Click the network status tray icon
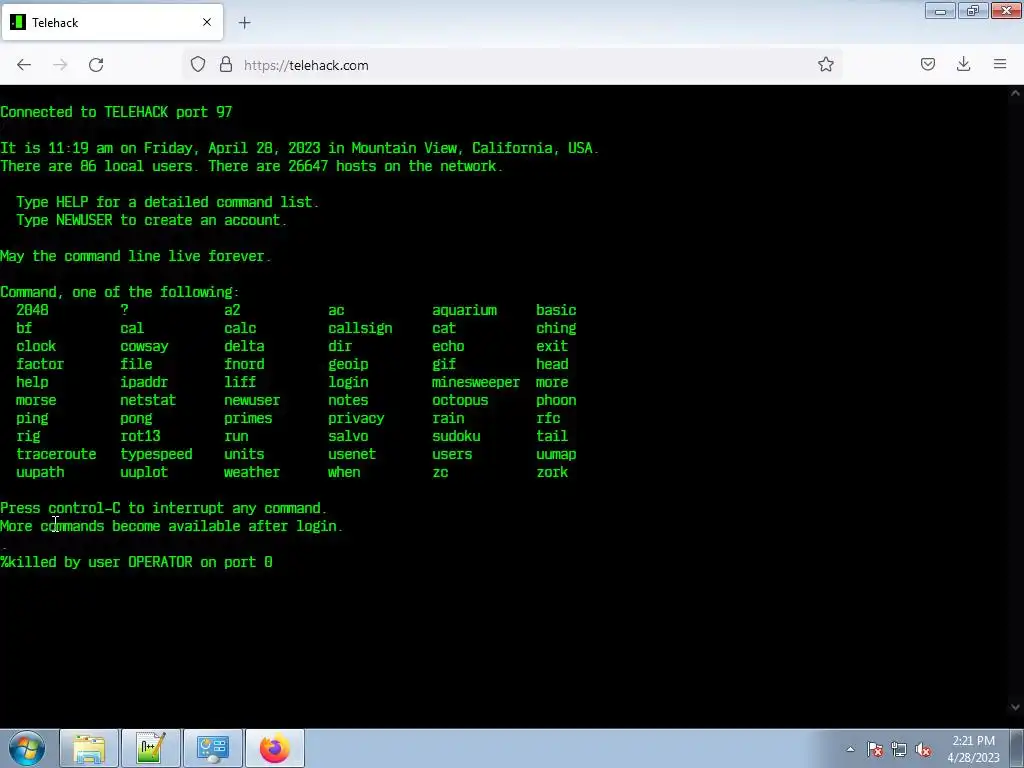This screenshot has width=1024, height=768. click(899, 750)
